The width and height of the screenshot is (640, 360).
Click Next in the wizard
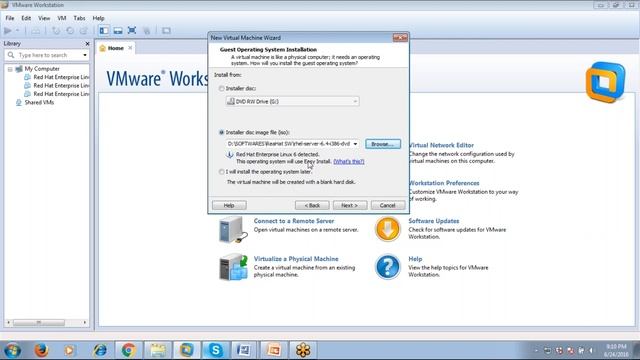[x=350, y=205]
